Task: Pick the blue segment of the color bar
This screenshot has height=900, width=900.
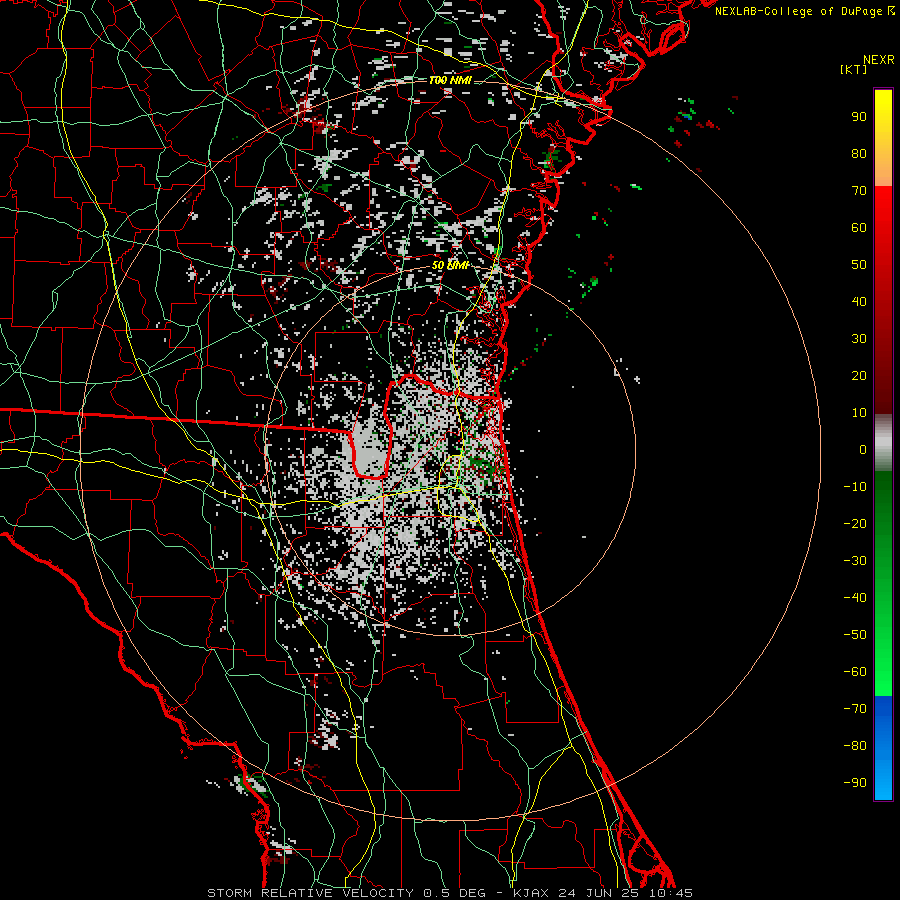Action: [883, 747]
